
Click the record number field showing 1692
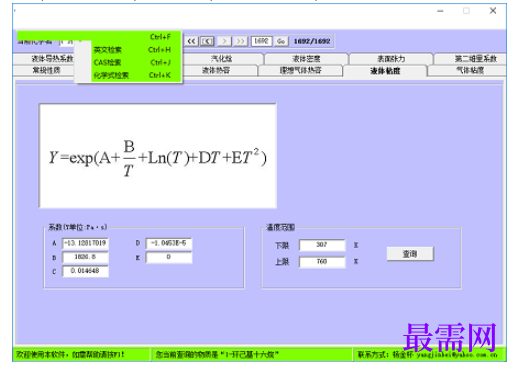point(261,41)
